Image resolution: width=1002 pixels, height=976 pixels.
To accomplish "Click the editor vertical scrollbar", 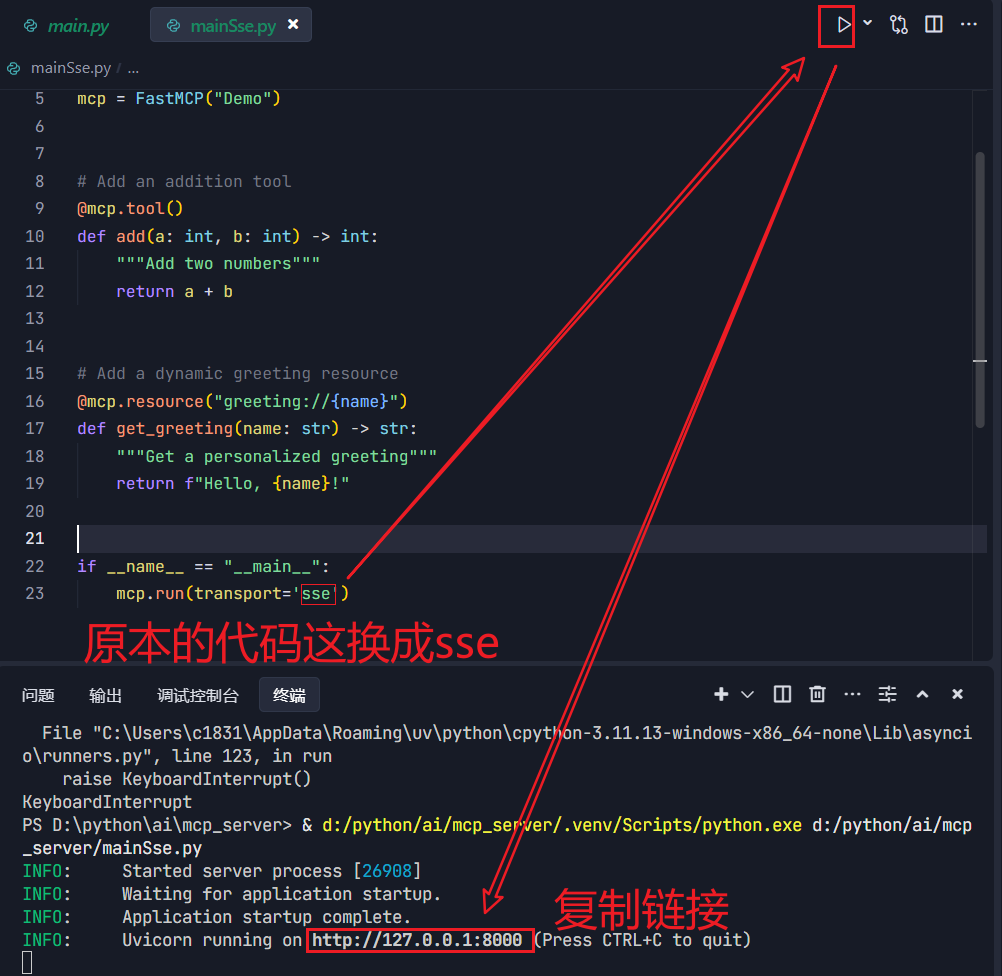I will [x=980, y=290].
